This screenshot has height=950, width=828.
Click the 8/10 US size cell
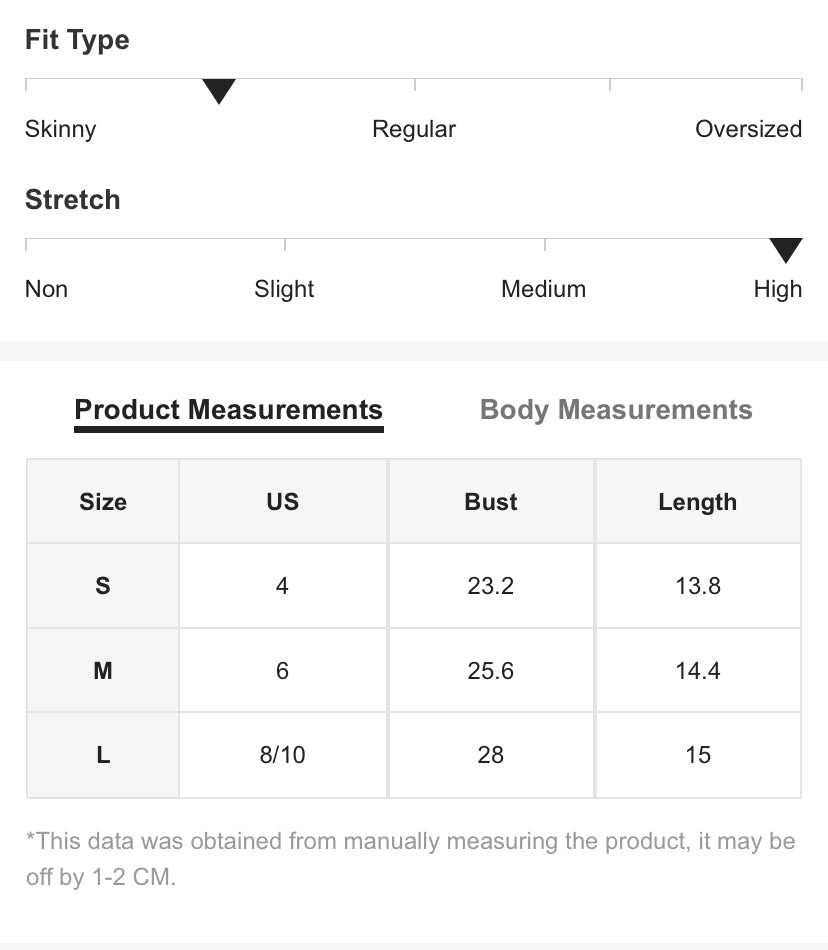point(283,755)
